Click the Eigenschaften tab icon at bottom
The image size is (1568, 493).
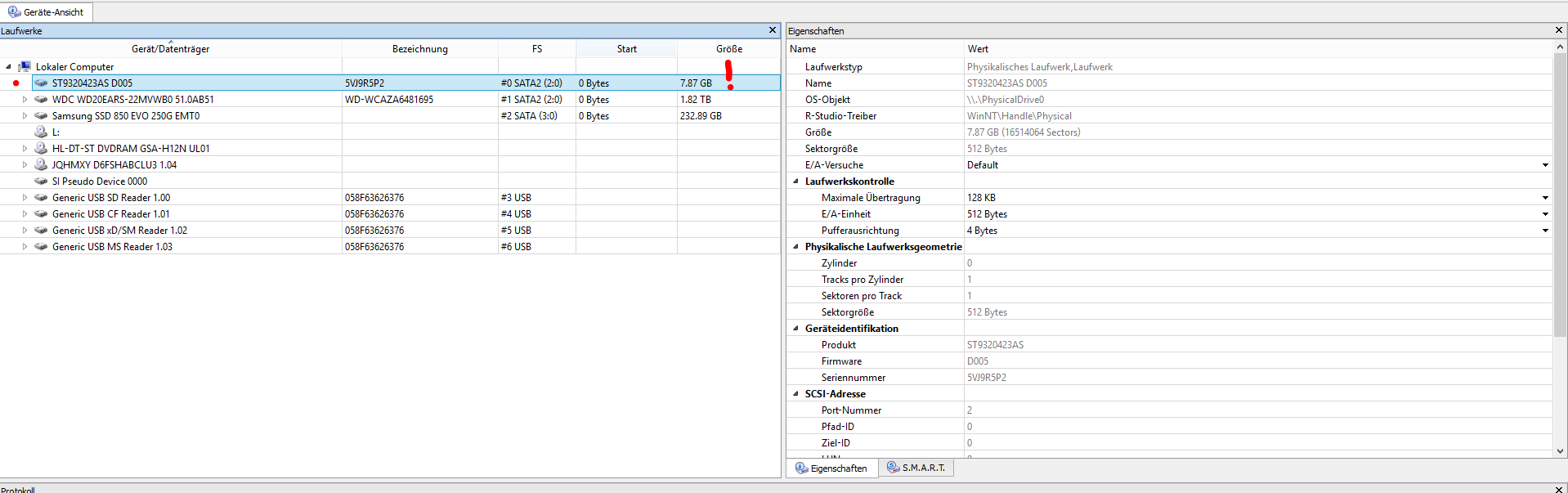pos(802,468)
